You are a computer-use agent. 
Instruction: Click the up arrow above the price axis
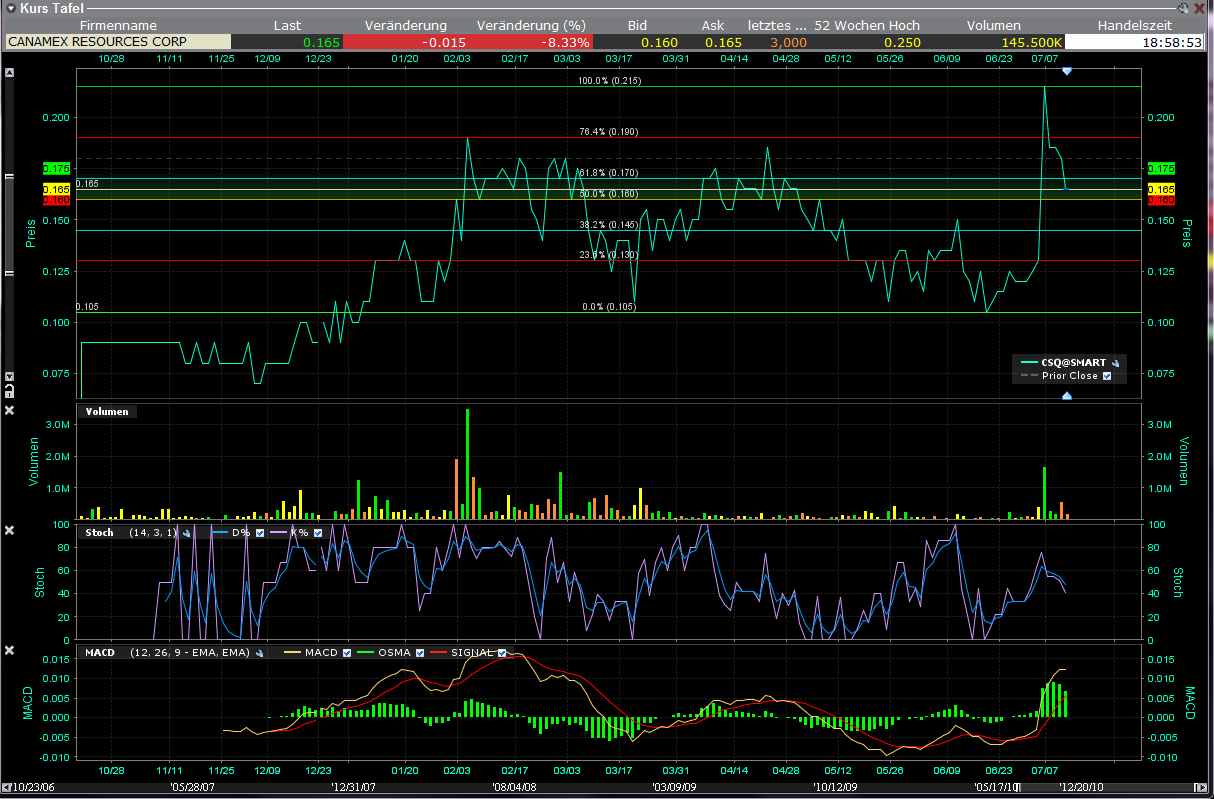click(x=10, y=73)
